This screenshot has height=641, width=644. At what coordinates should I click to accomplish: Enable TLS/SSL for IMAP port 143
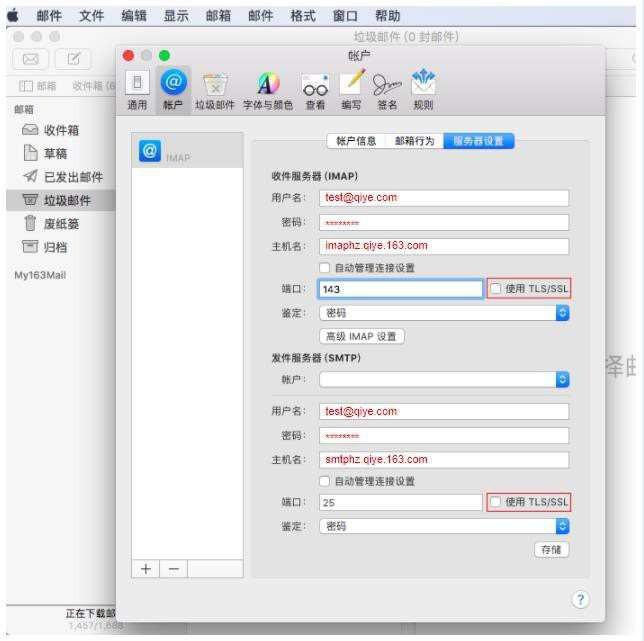coord(495,288)
